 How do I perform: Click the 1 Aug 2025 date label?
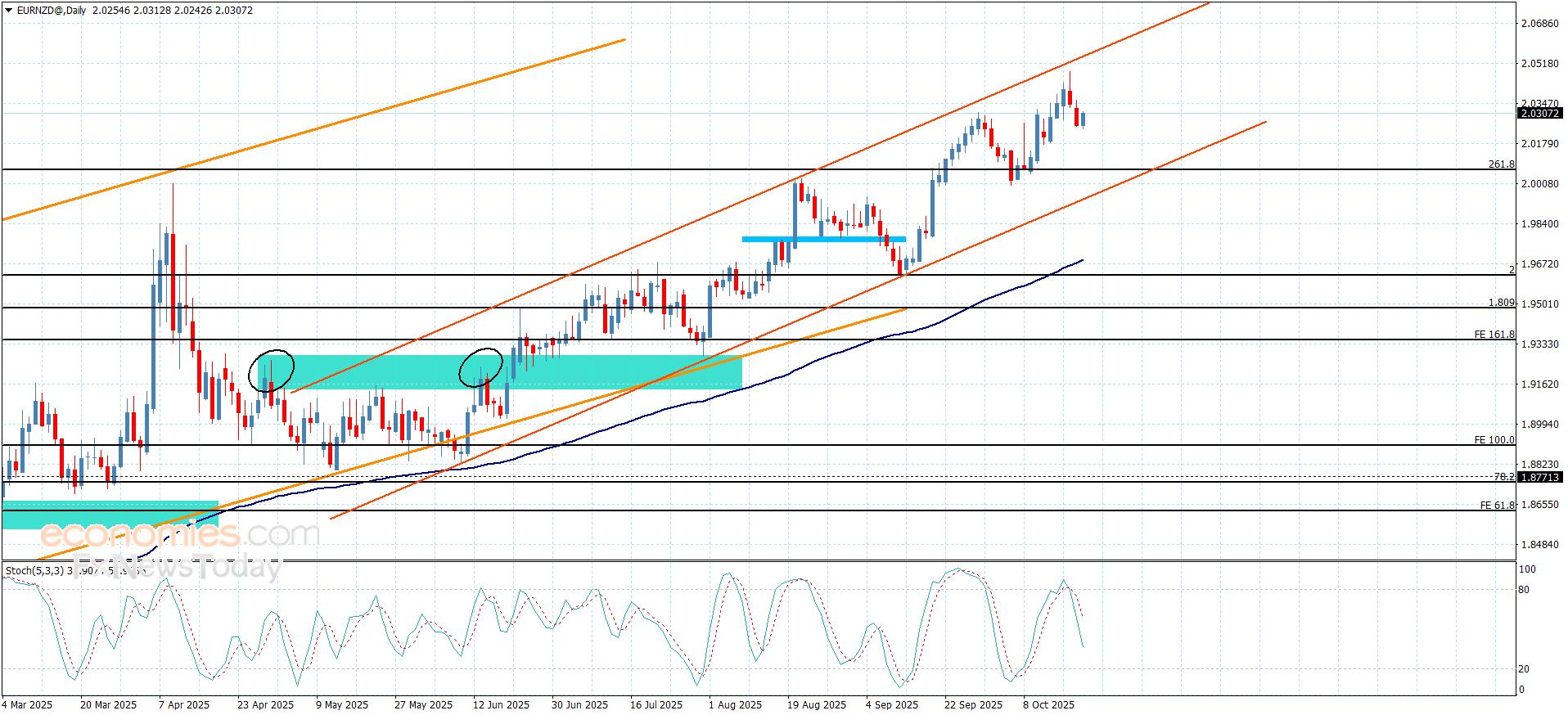(x=734, y=704)
